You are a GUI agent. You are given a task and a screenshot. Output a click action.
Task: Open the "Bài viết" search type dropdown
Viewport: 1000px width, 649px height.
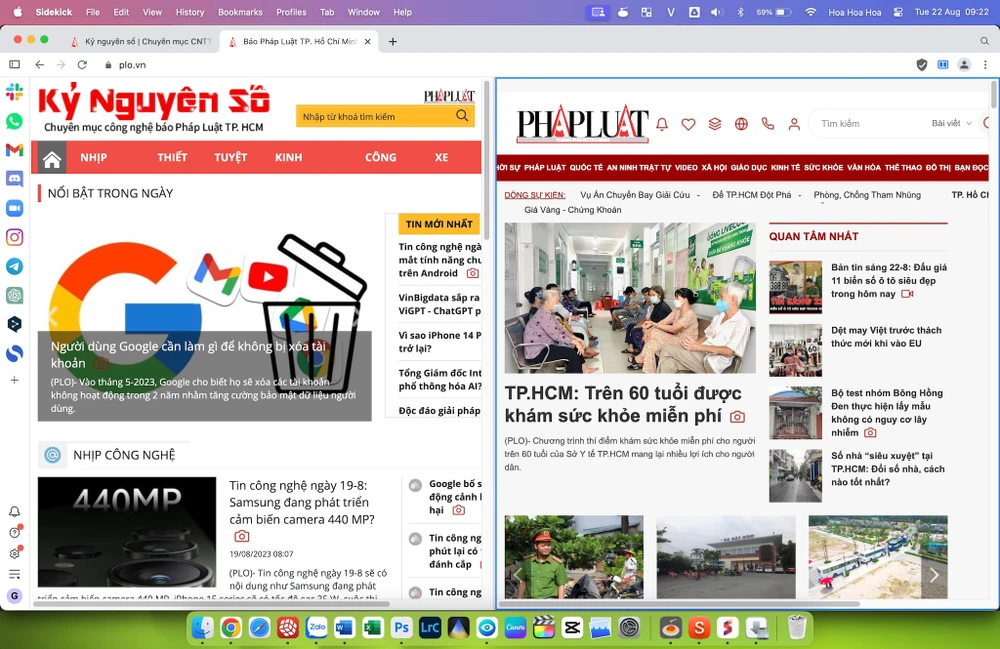point(948,122)
